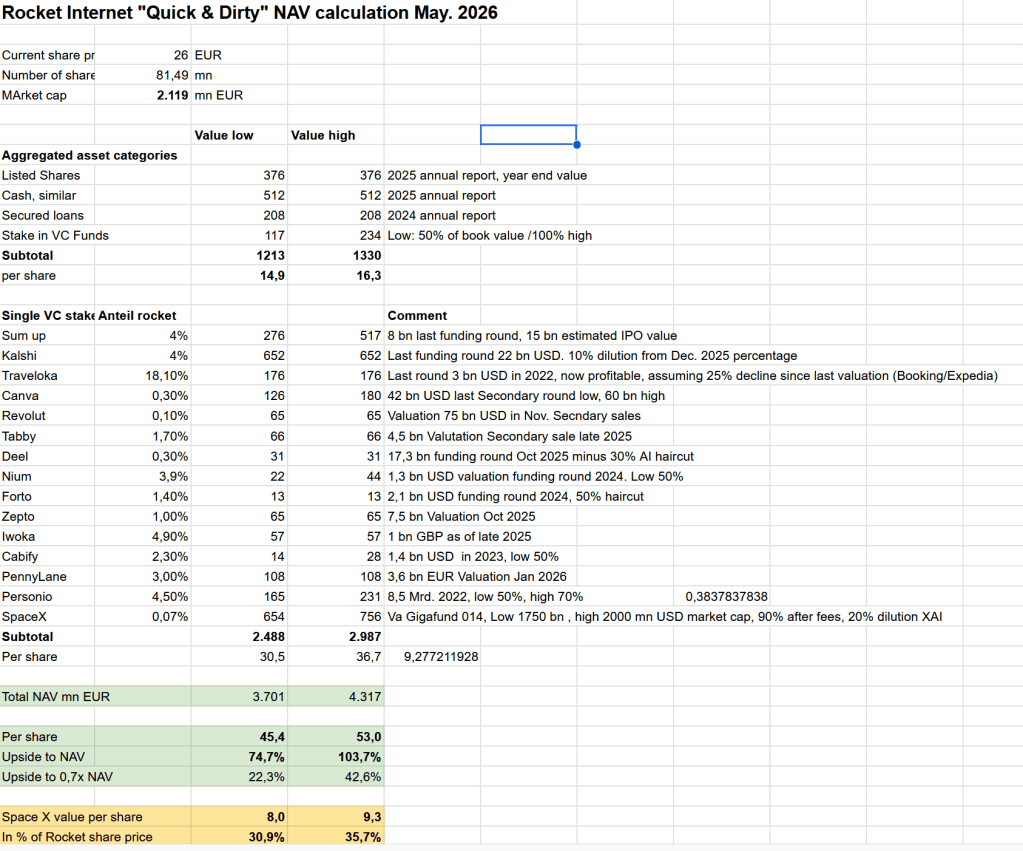1023x851 pixels.
Task: Click the VC per share value 30,5
Action: click(x=273, y=657)
